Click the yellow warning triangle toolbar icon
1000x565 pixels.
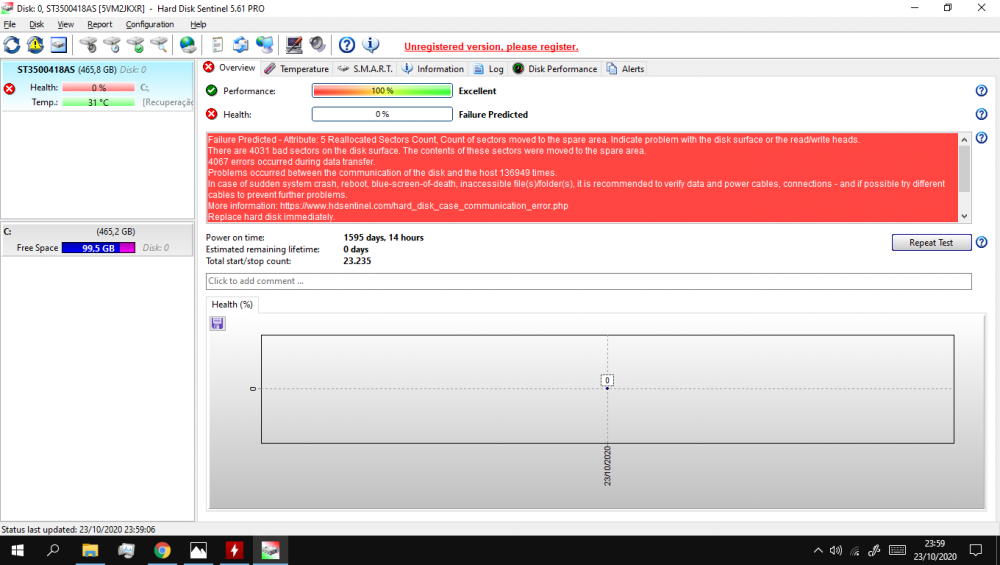tap(35, 45)
